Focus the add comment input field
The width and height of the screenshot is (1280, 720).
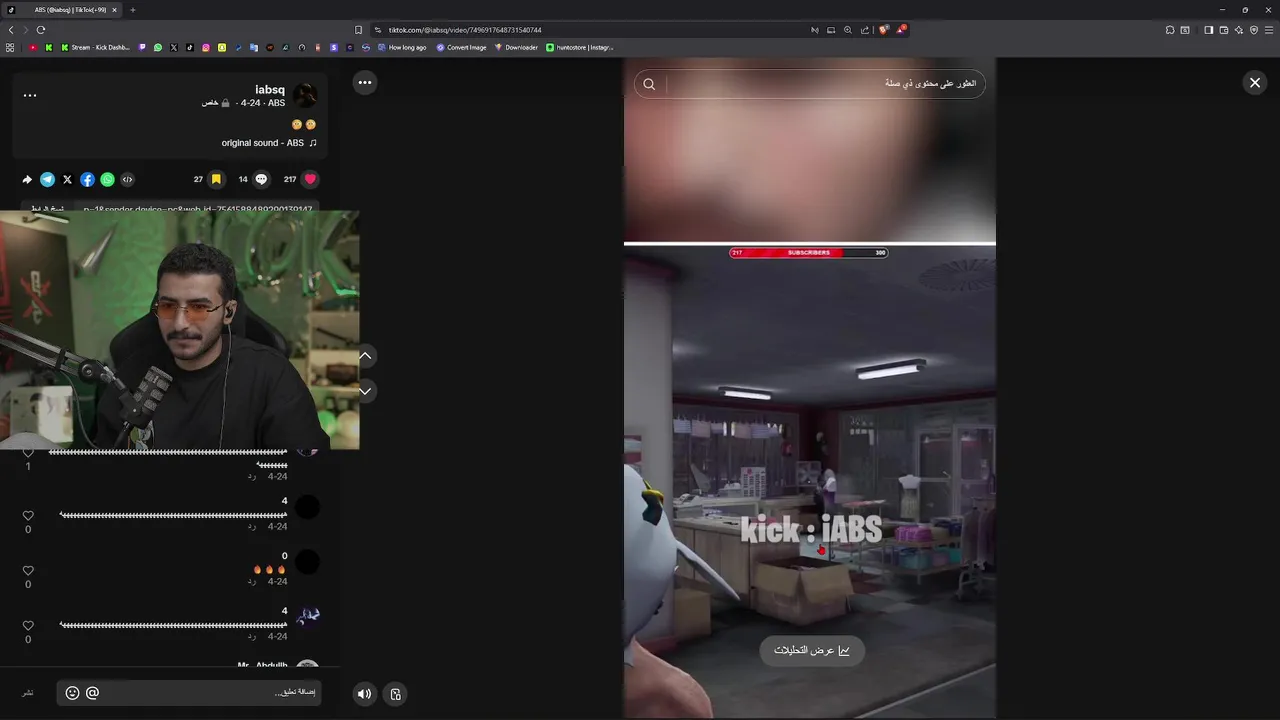pos(190,693)
